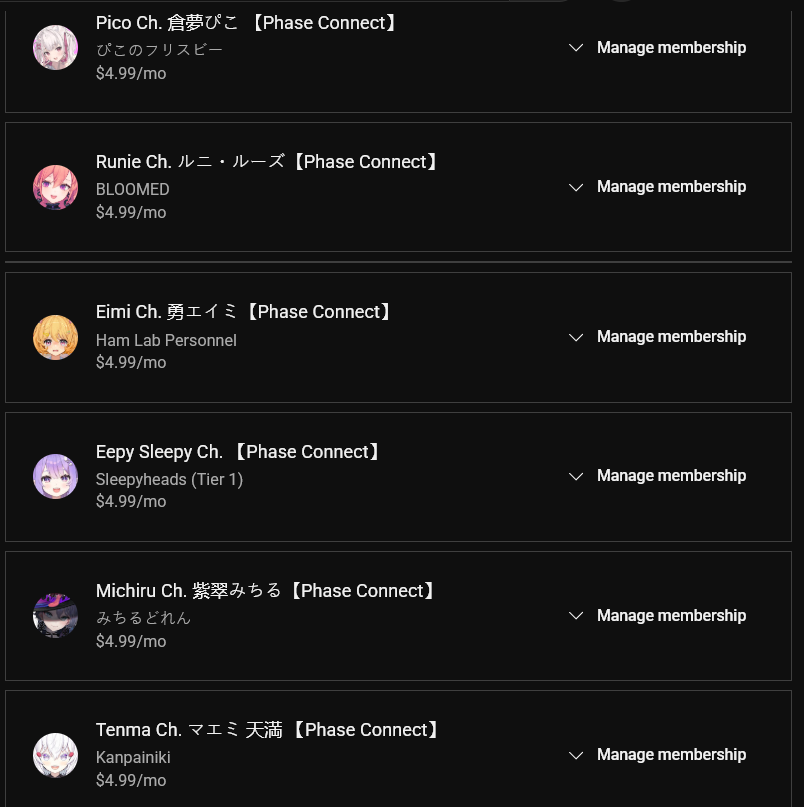Expand Eepy Sleepy Ch. membership chevron

click(576, 477)
